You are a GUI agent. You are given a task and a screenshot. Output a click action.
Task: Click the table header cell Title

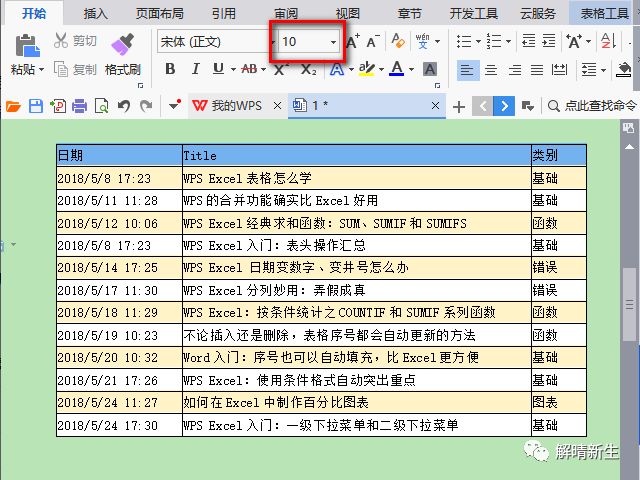(x=357, y=156)
